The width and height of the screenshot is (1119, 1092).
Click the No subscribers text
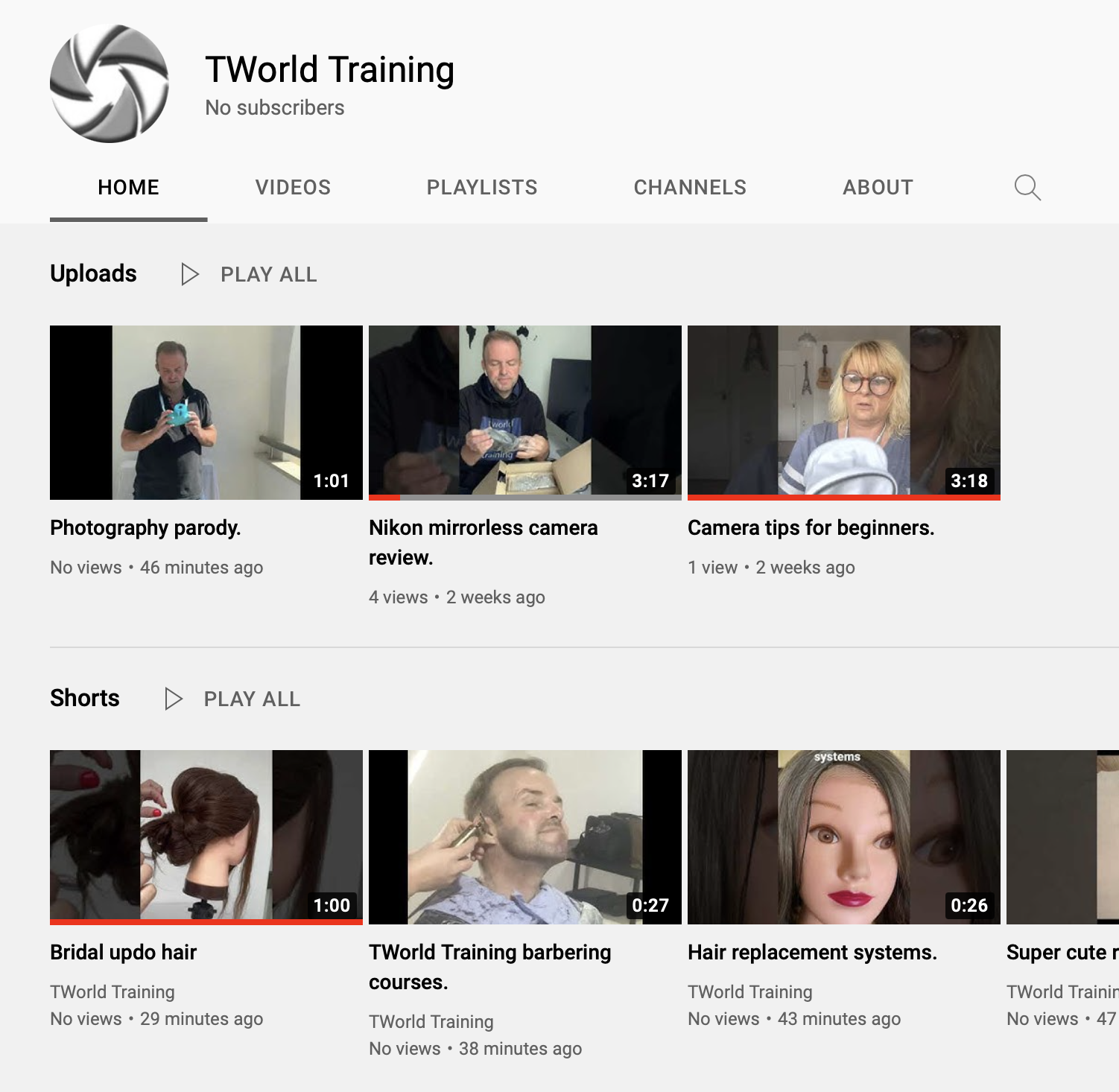[275, 108]
